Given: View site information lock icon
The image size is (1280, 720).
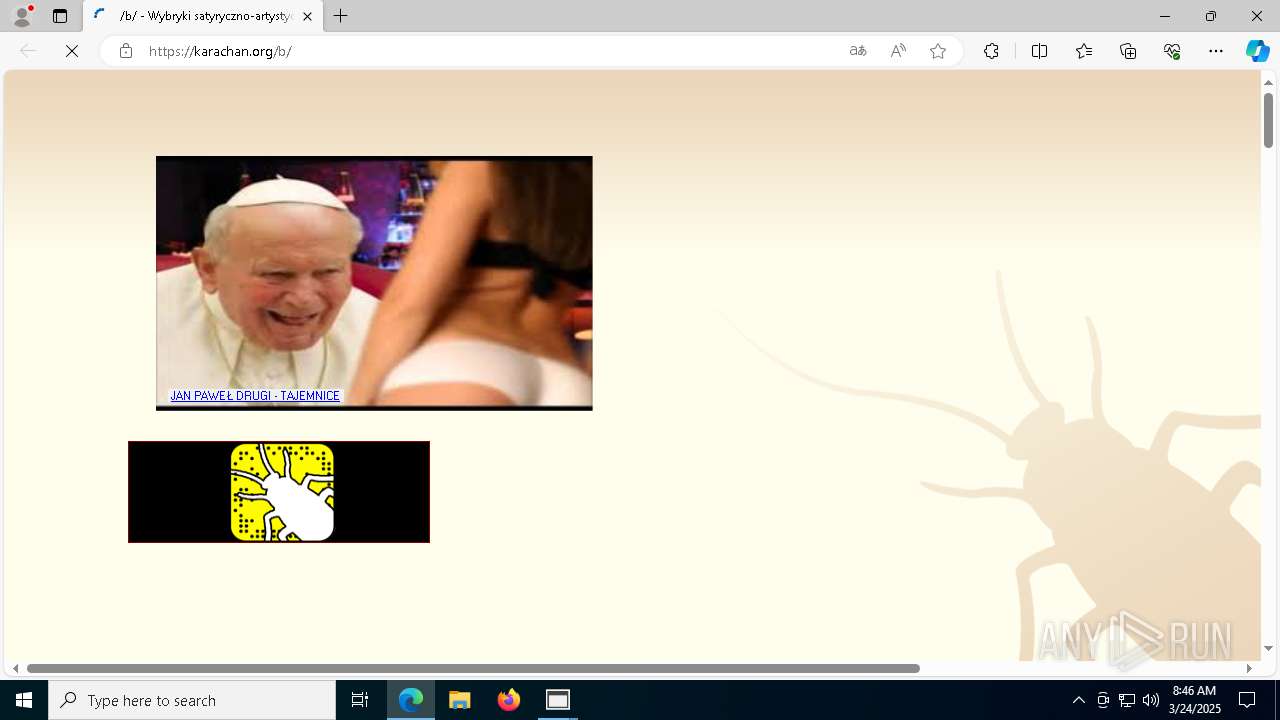Looking at the screenshot, I should coord(126,51).
